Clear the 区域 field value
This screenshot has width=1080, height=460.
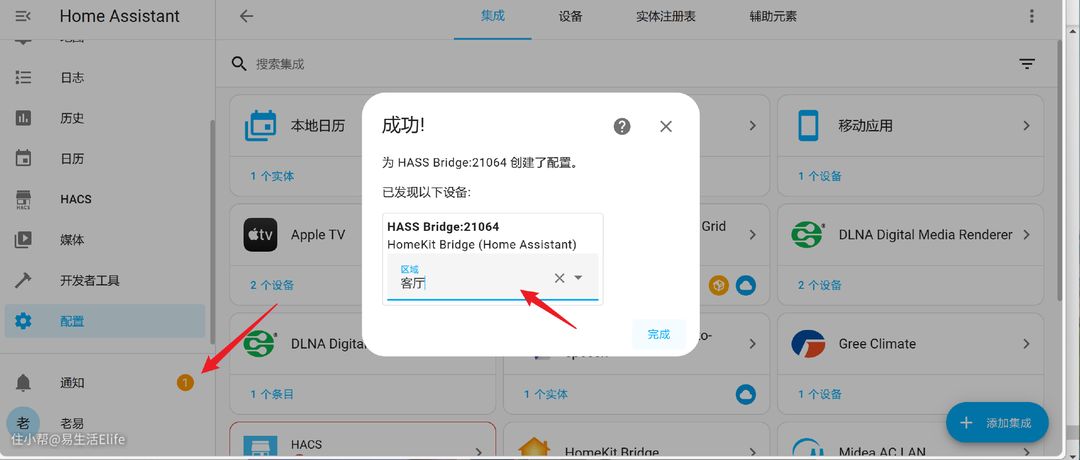tap(559, 278)
